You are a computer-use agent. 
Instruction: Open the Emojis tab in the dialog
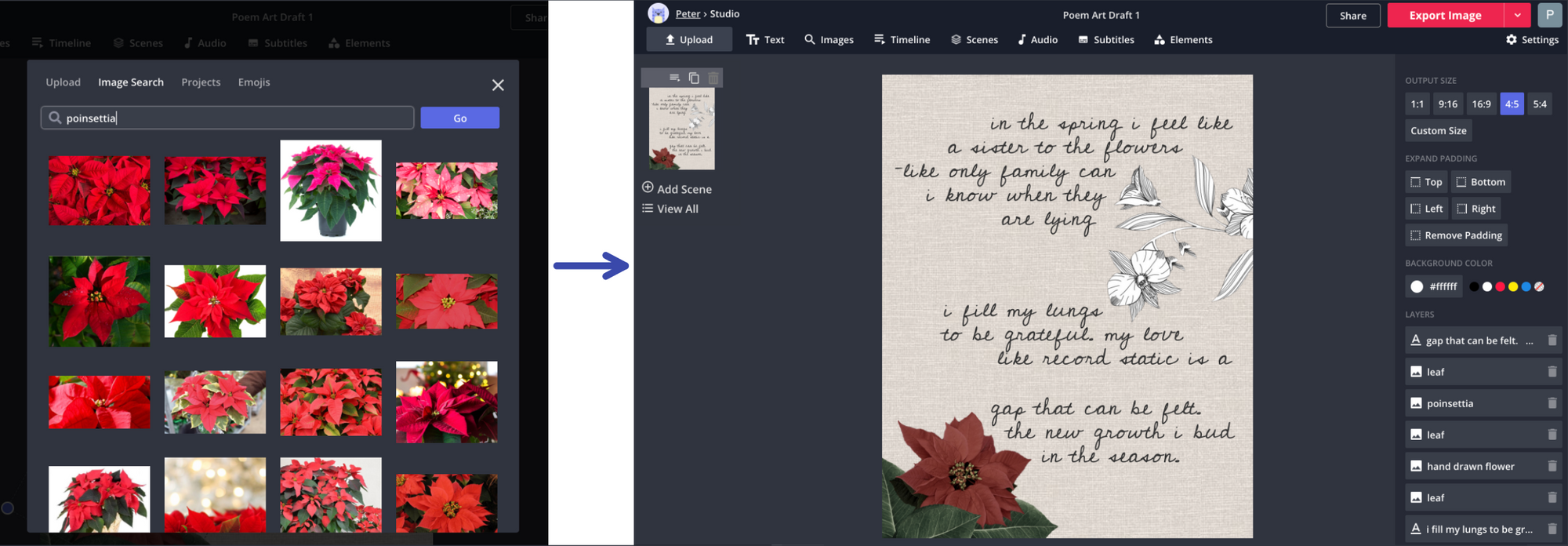[x=254, y=82]
